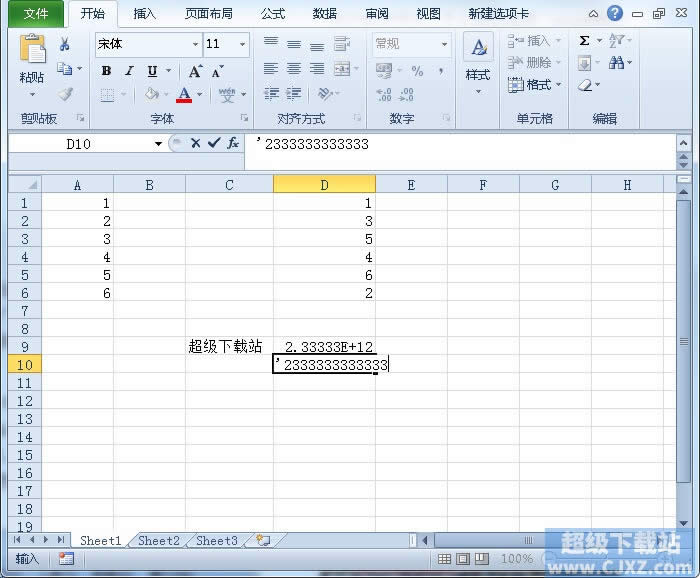Click the cell borders icon
This screenshot has width=700, height=578.
107,95
